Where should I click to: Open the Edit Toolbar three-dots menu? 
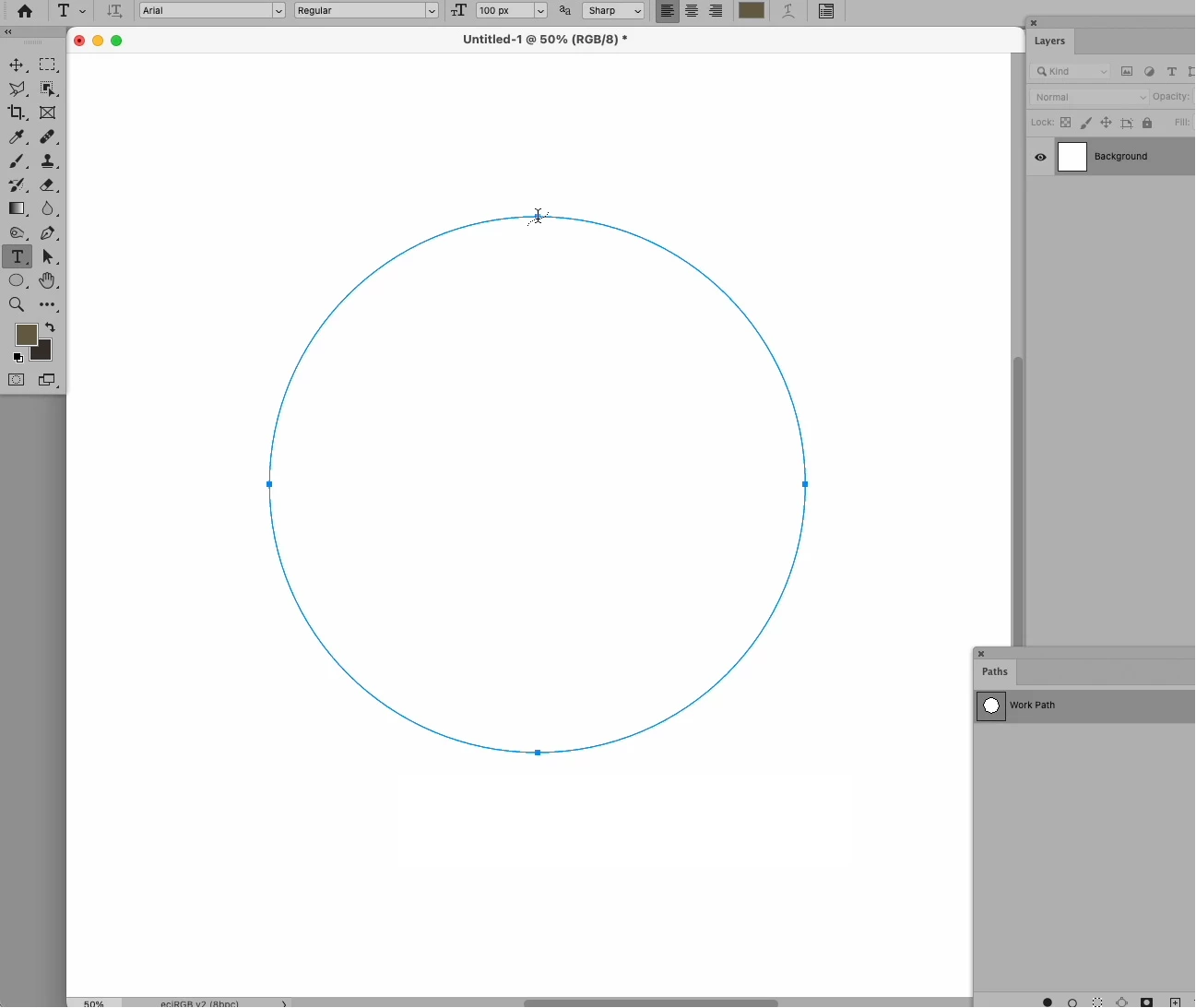[x=48, y=305]
